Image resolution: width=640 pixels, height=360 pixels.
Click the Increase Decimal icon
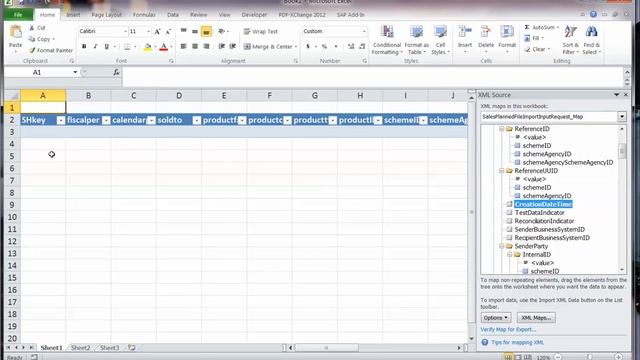(x=351, y=47)
